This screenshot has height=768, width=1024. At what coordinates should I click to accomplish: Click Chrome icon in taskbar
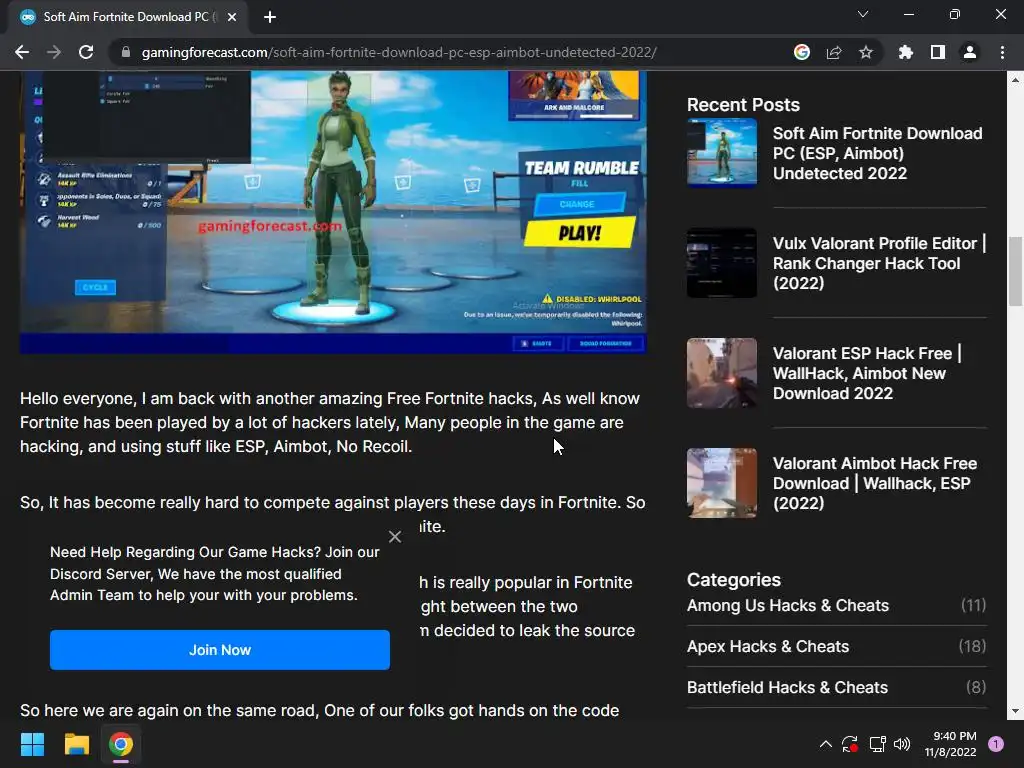[x=121, y=744]
